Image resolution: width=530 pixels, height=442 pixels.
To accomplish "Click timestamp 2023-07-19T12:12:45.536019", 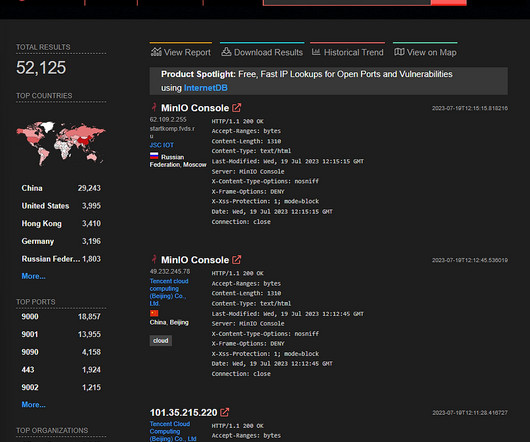I will click(470, 260).
